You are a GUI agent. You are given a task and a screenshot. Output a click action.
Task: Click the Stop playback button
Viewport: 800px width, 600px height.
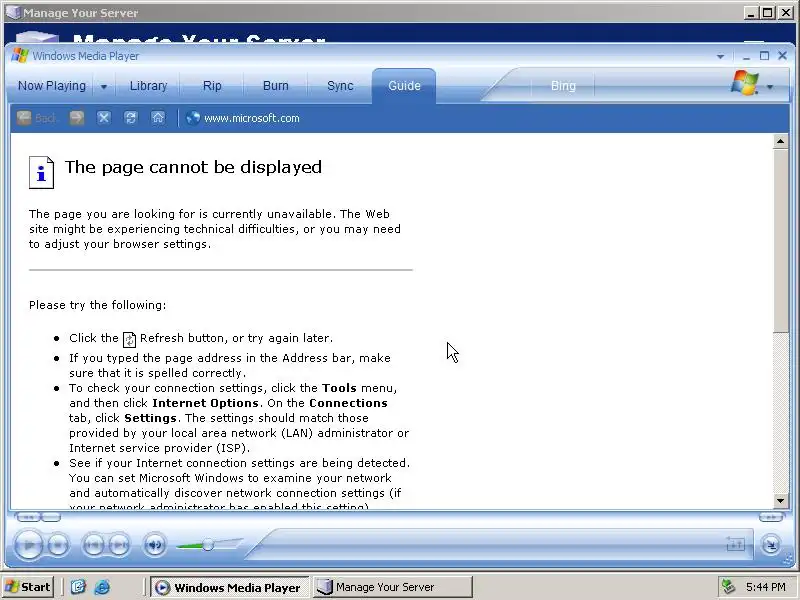click(x=58, y=545)
